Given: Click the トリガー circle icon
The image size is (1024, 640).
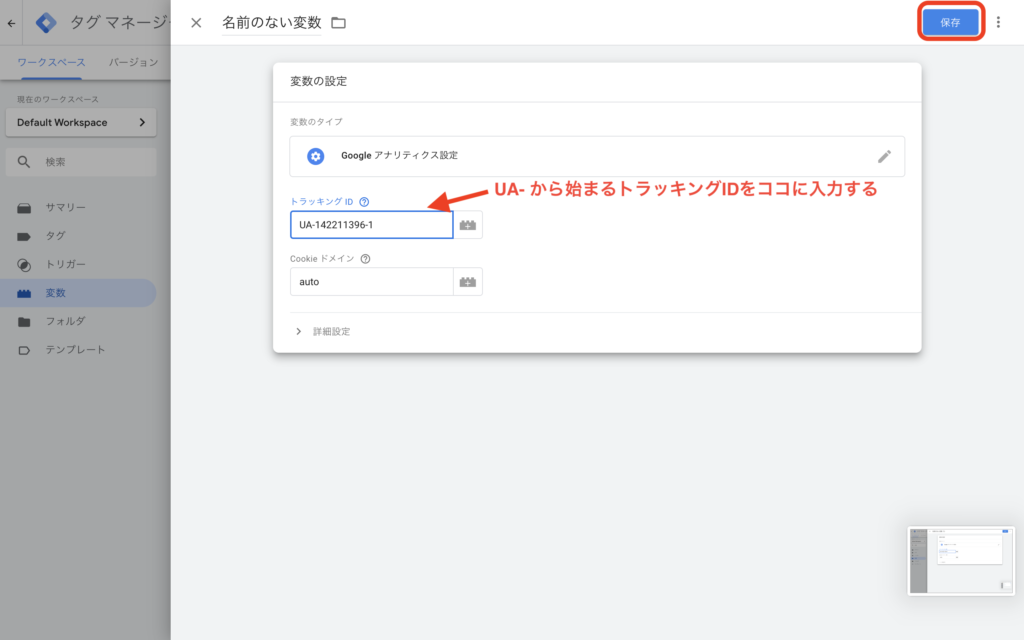Looking at the screenshot, I should tap(24, 264).
